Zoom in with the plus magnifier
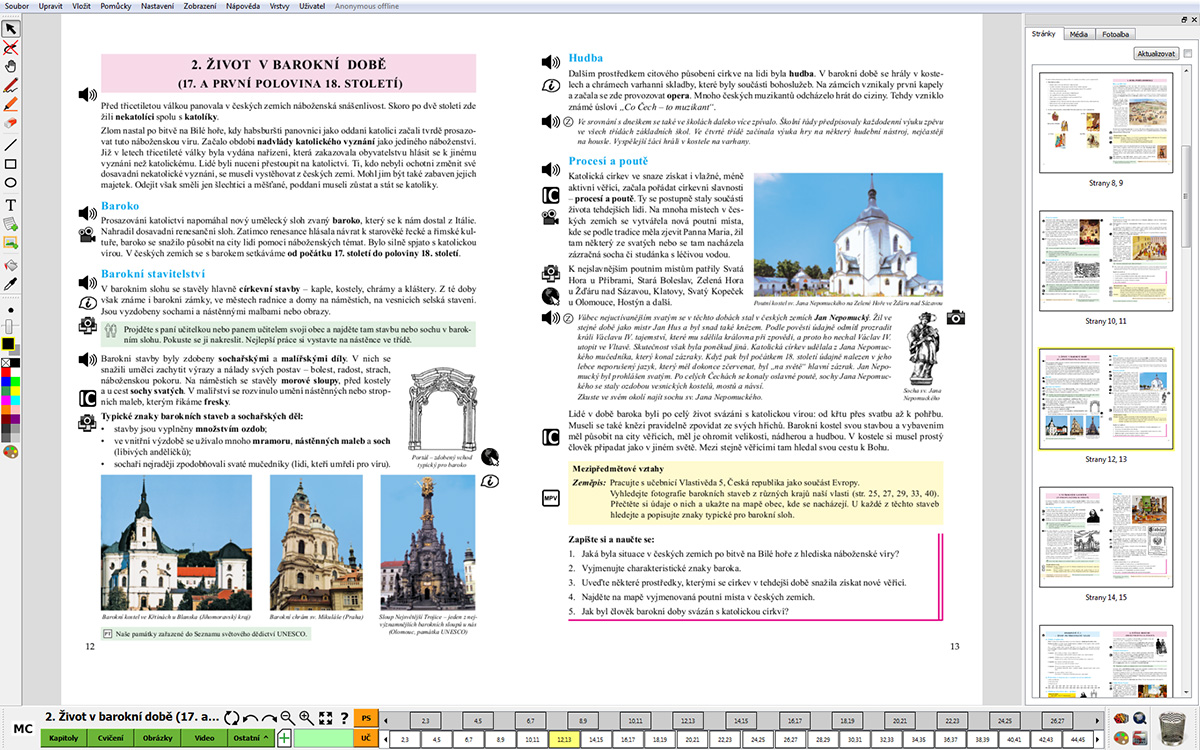 pos(306,717)
